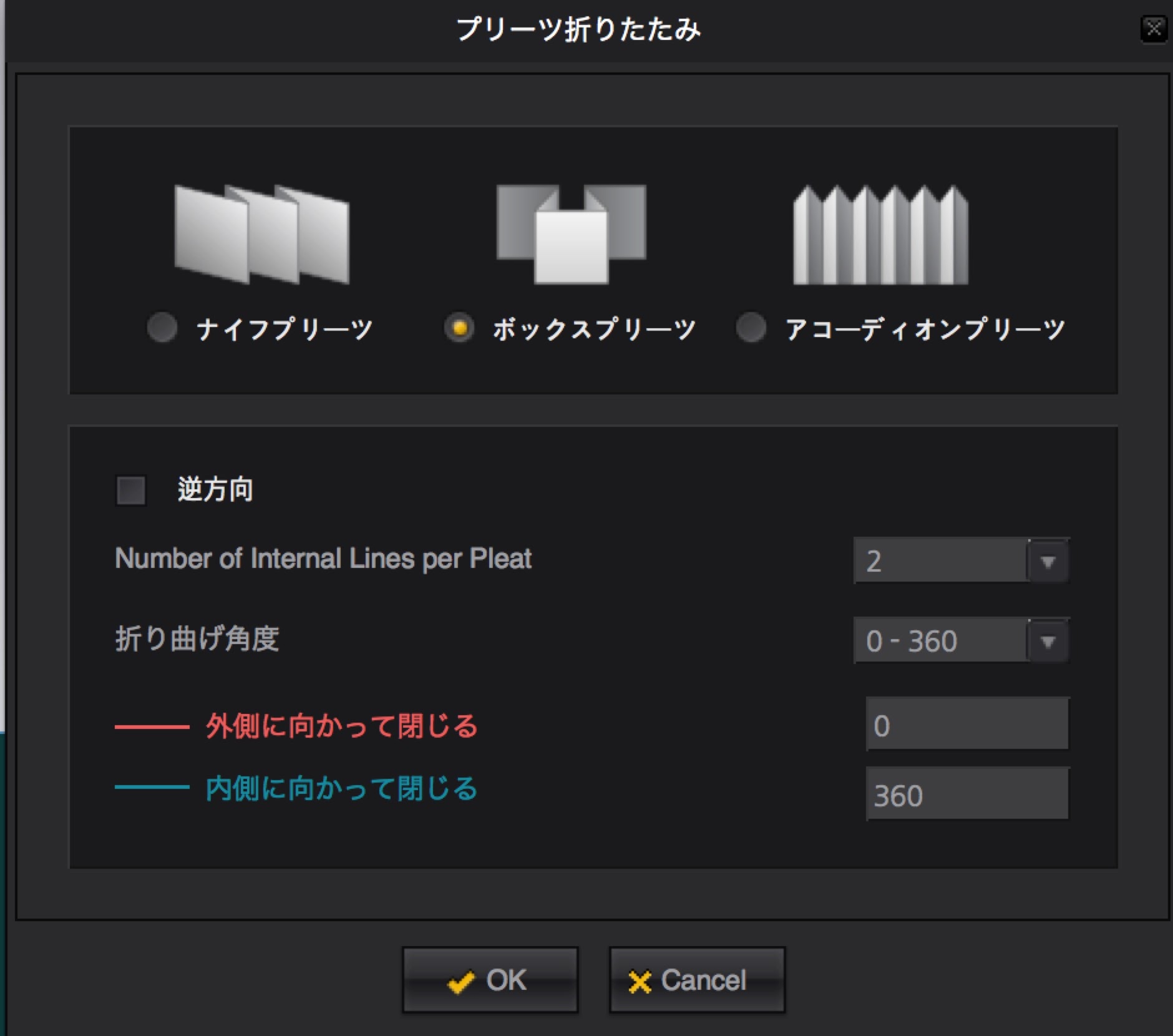Click the box pleats illustration

(571, 234)
